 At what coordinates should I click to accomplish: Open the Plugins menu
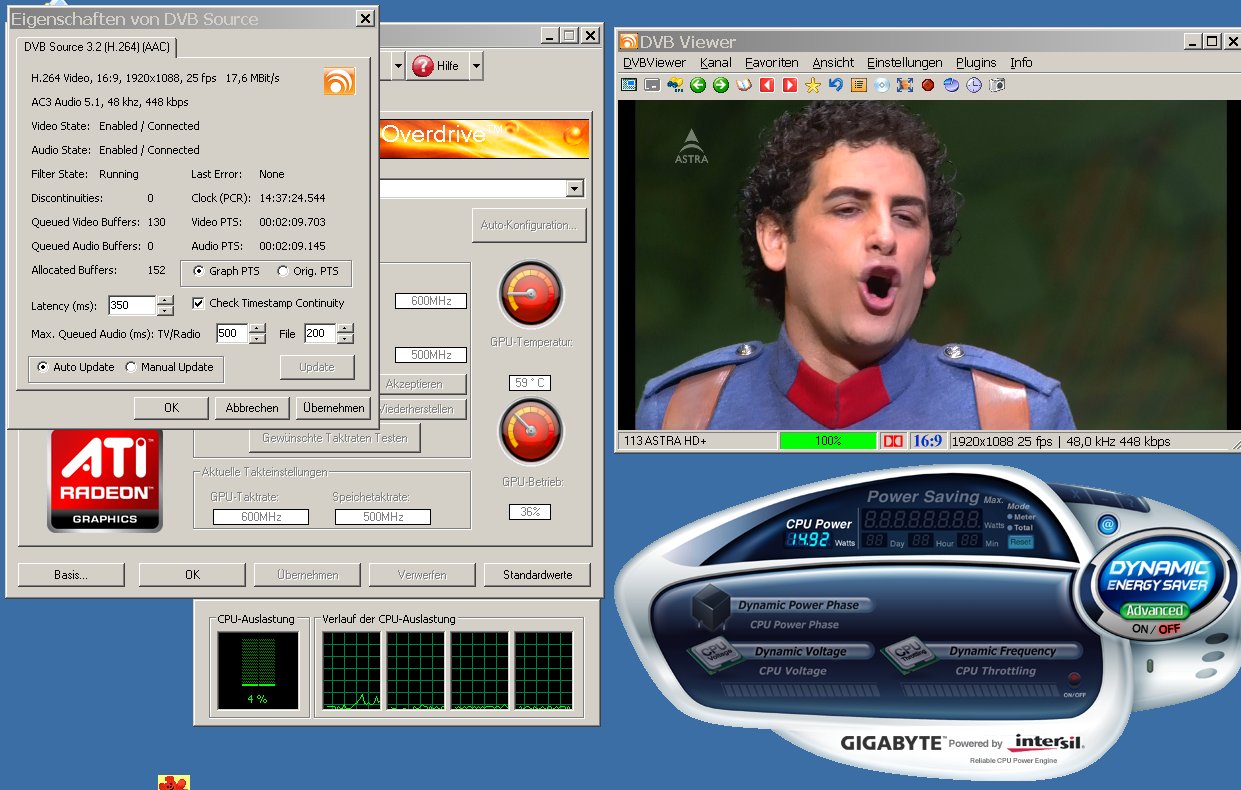tap(976, 62)
